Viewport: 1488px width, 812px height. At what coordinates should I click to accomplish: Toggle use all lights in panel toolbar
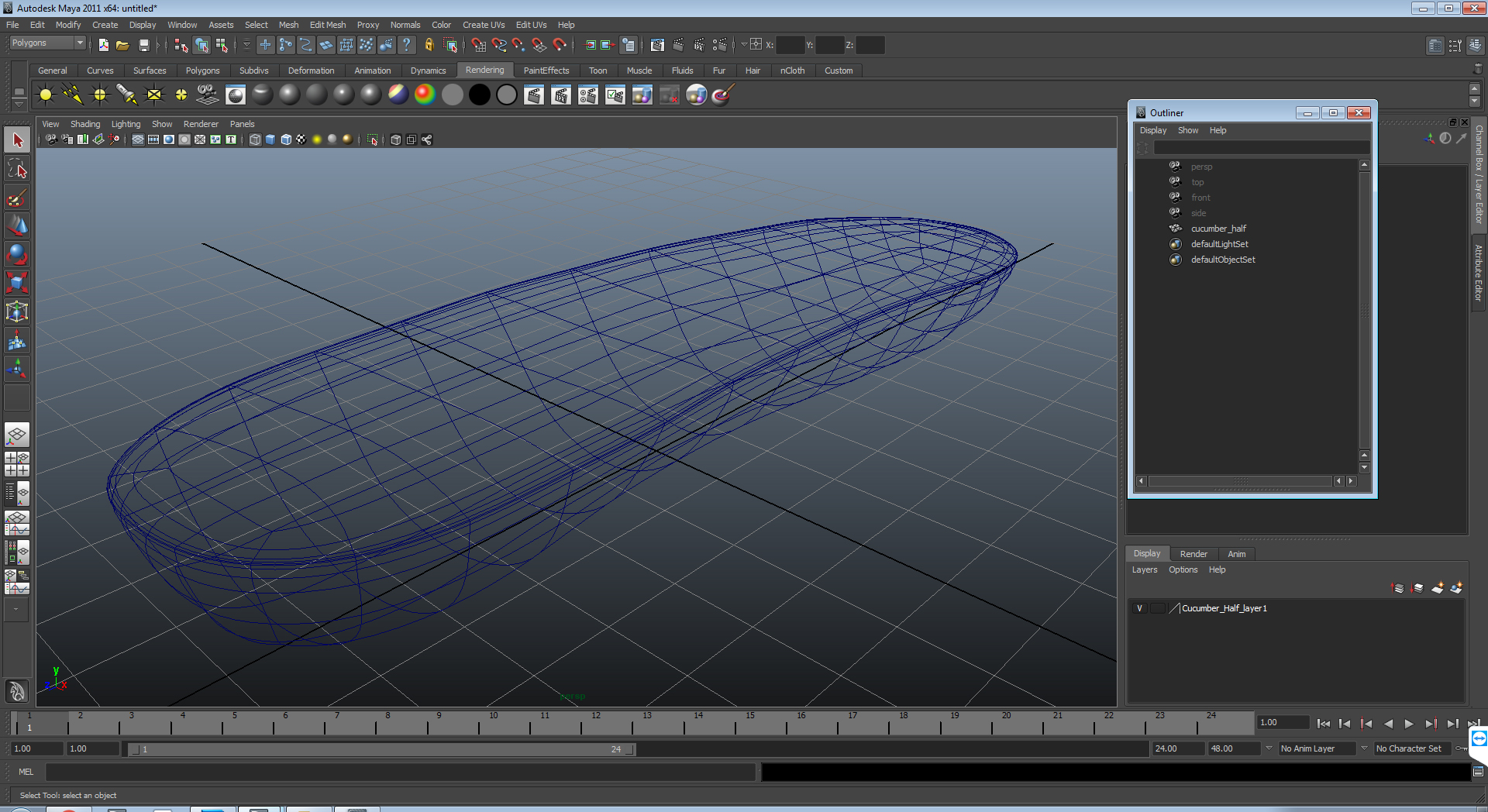(317, 139)
